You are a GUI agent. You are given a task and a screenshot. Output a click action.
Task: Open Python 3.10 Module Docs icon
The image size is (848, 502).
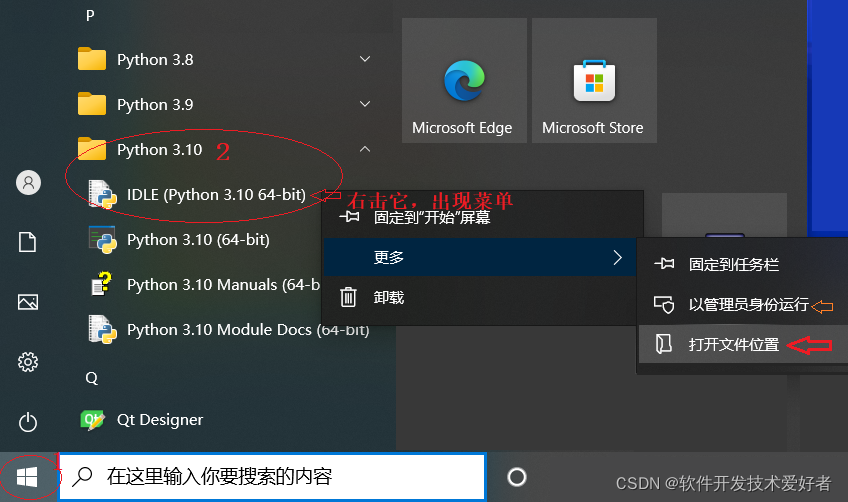(103, 329)
